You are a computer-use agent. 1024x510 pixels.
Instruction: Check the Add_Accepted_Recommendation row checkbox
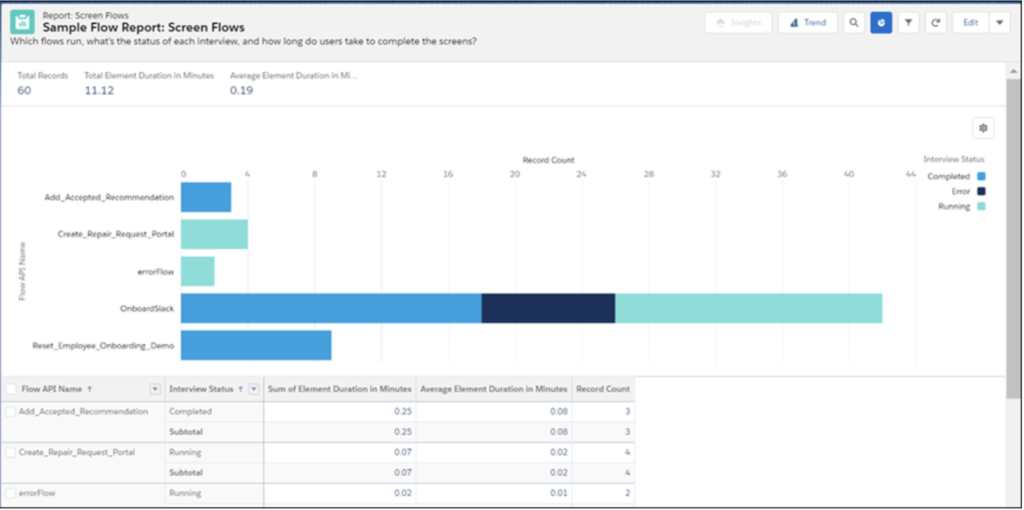11,412
